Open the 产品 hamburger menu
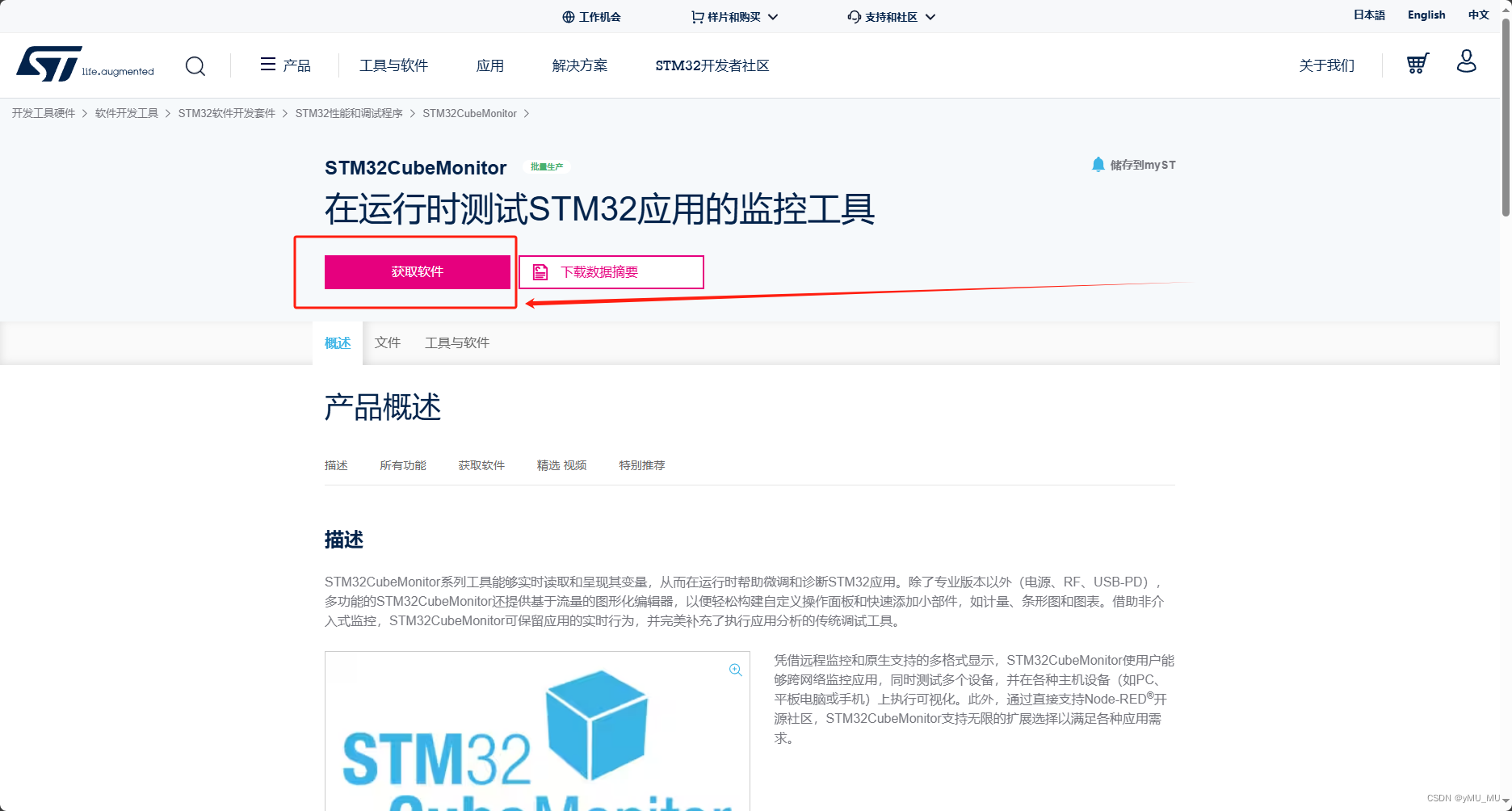 pos(267,65)
